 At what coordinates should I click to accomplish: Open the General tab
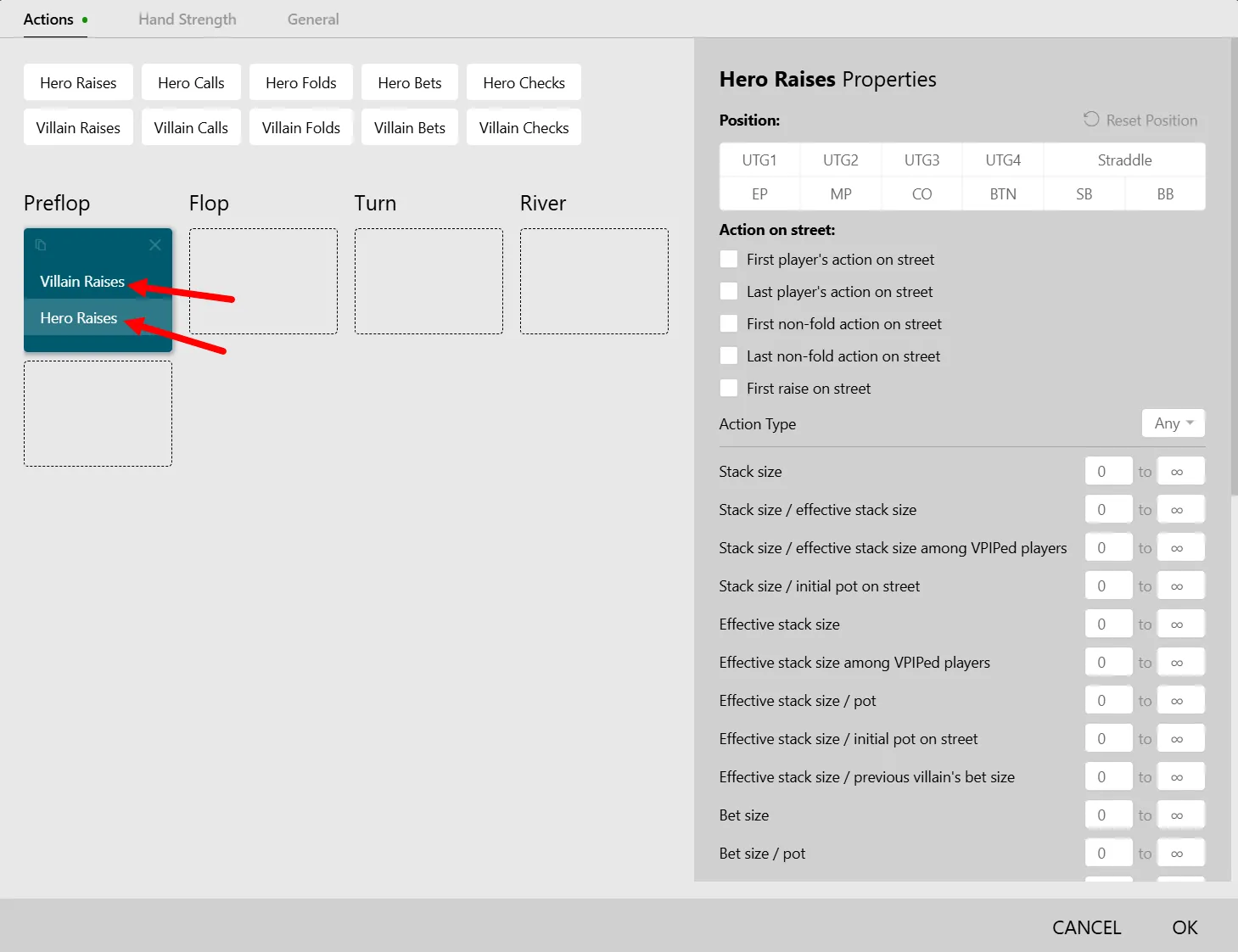[313, 20]
